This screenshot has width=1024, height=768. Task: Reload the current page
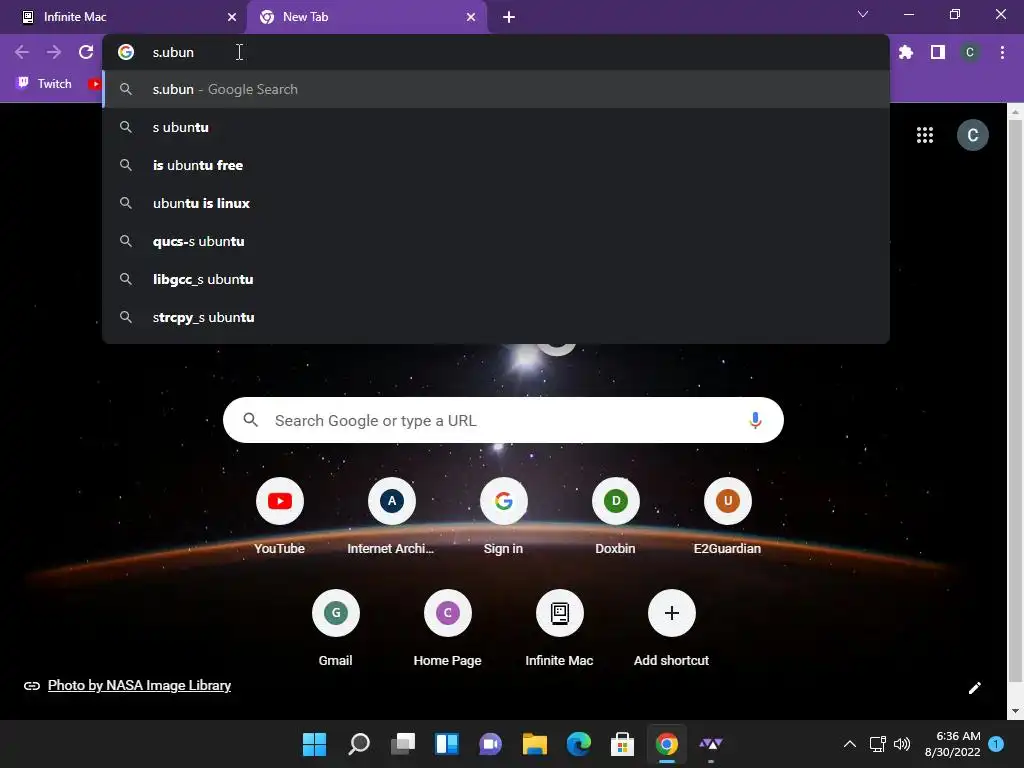click(86, 52)
